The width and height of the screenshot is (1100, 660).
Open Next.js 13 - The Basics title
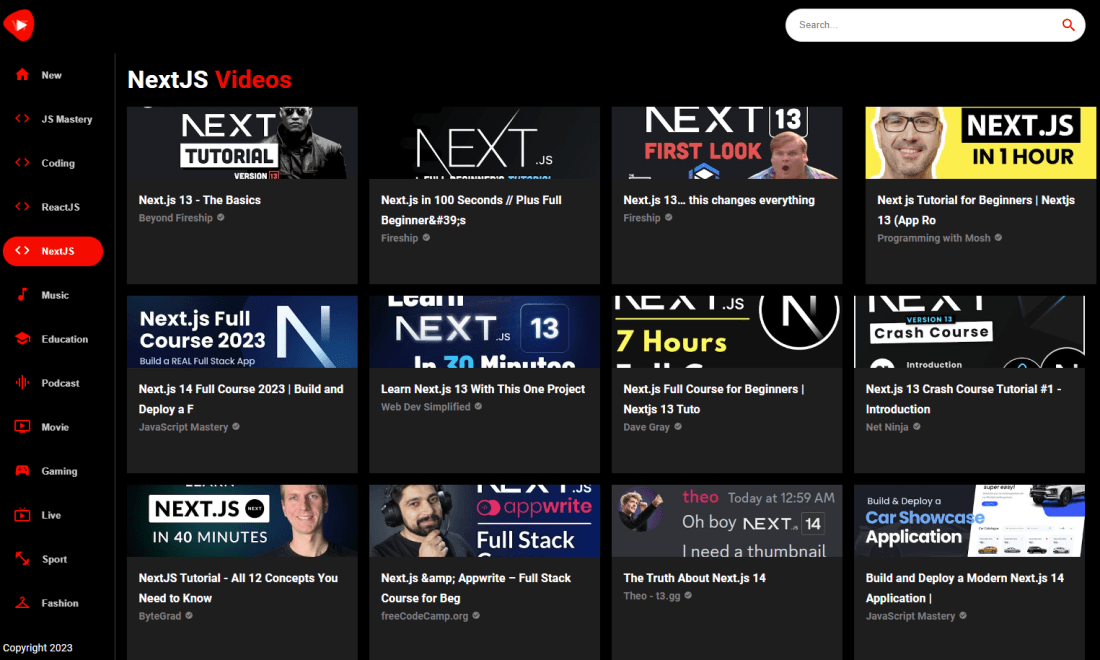[x=199, y=200]
